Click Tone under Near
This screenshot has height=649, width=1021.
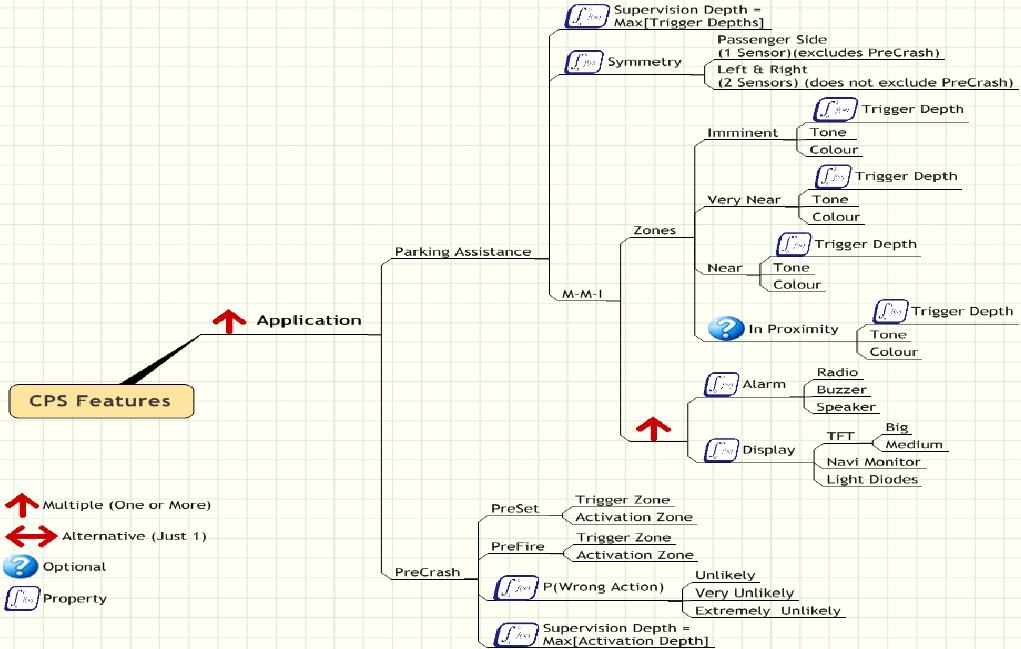point(791,268)
